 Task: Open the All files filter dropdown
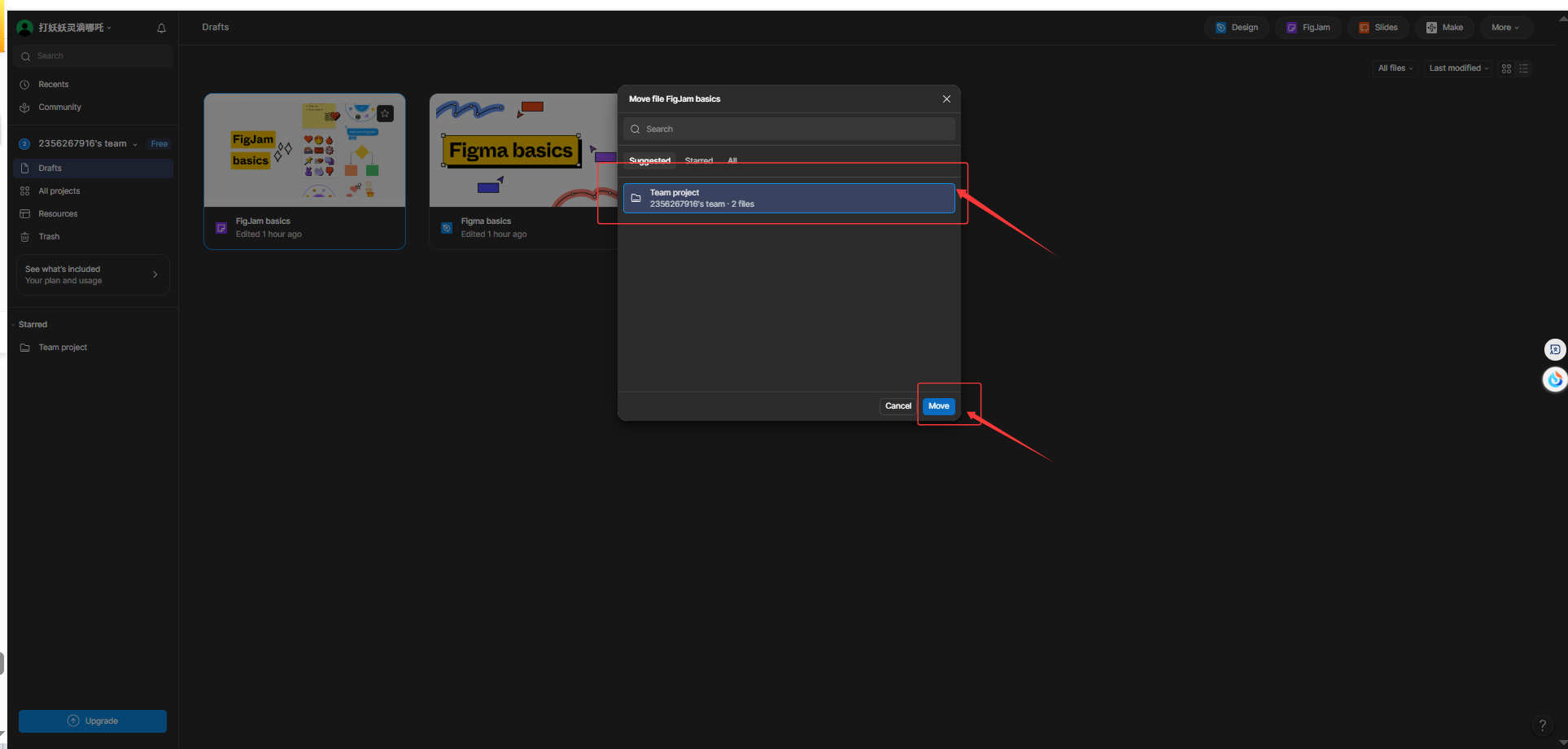[1395, 68]
